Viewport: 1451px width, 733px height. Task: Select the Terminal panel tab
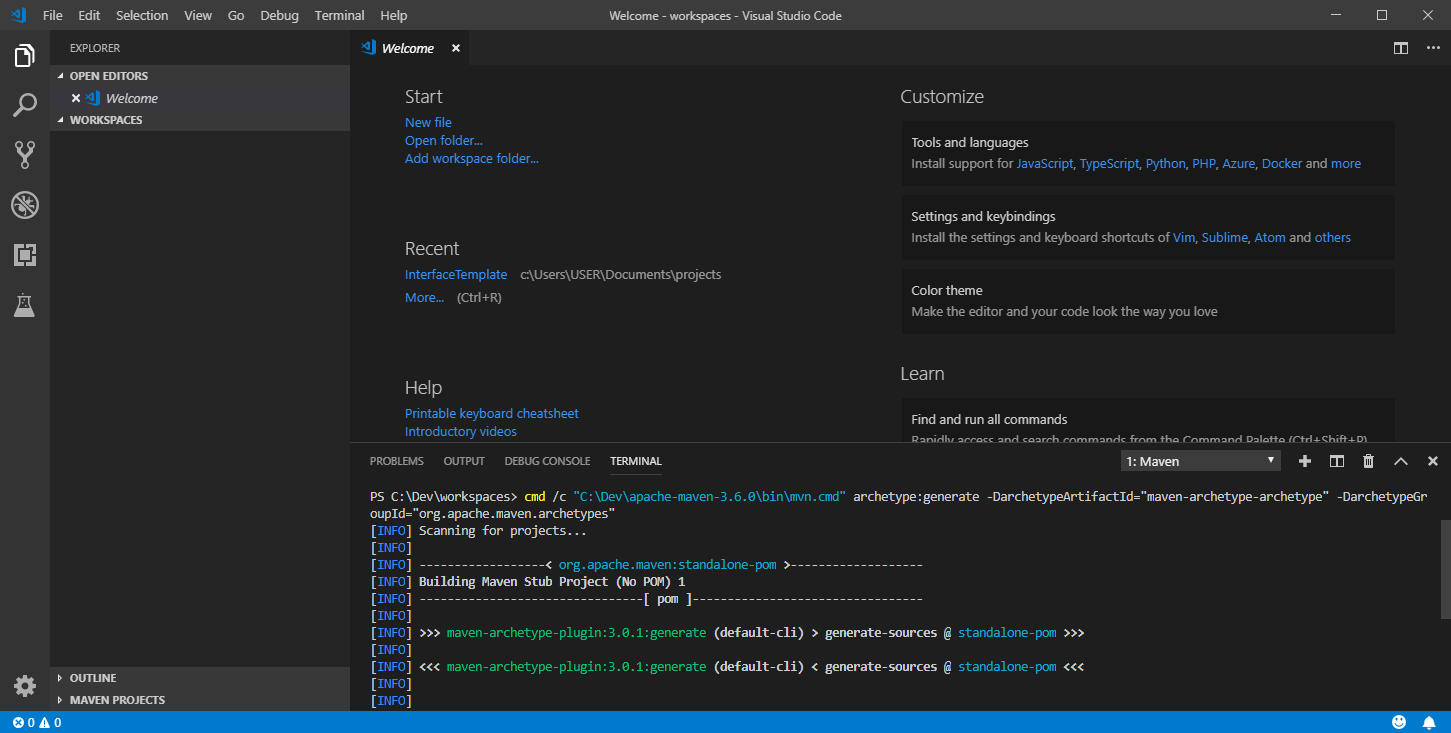point(636,461)
